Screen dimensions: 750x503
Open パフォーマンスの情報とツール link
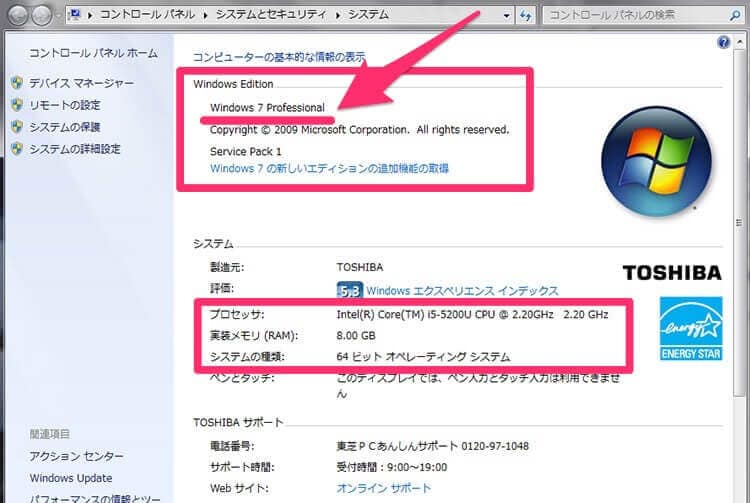pos(95,498)
